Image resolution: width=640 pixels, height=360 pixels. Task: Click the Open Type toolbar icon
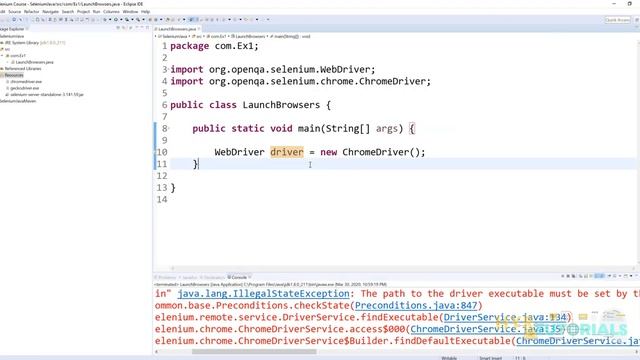pos(167,19)
